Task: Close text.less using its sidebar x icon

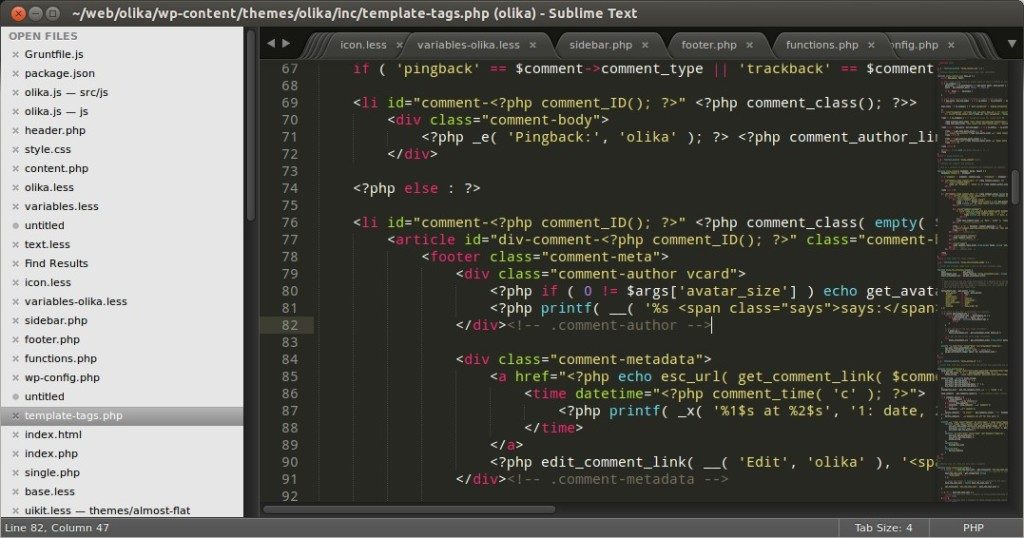Action: [x=16, y=245]
